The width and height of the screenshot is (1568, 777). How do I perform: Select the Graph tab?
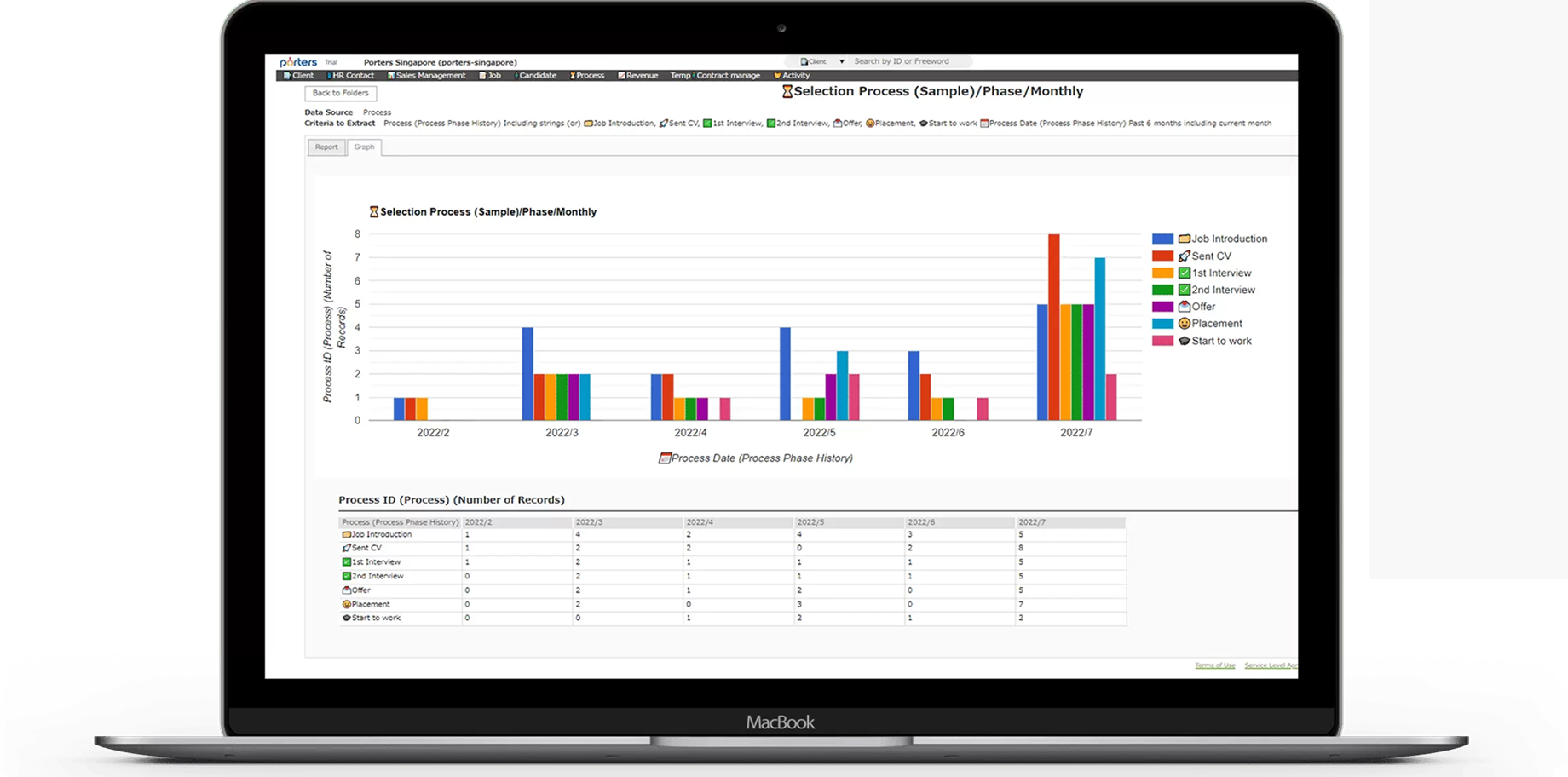364,147
